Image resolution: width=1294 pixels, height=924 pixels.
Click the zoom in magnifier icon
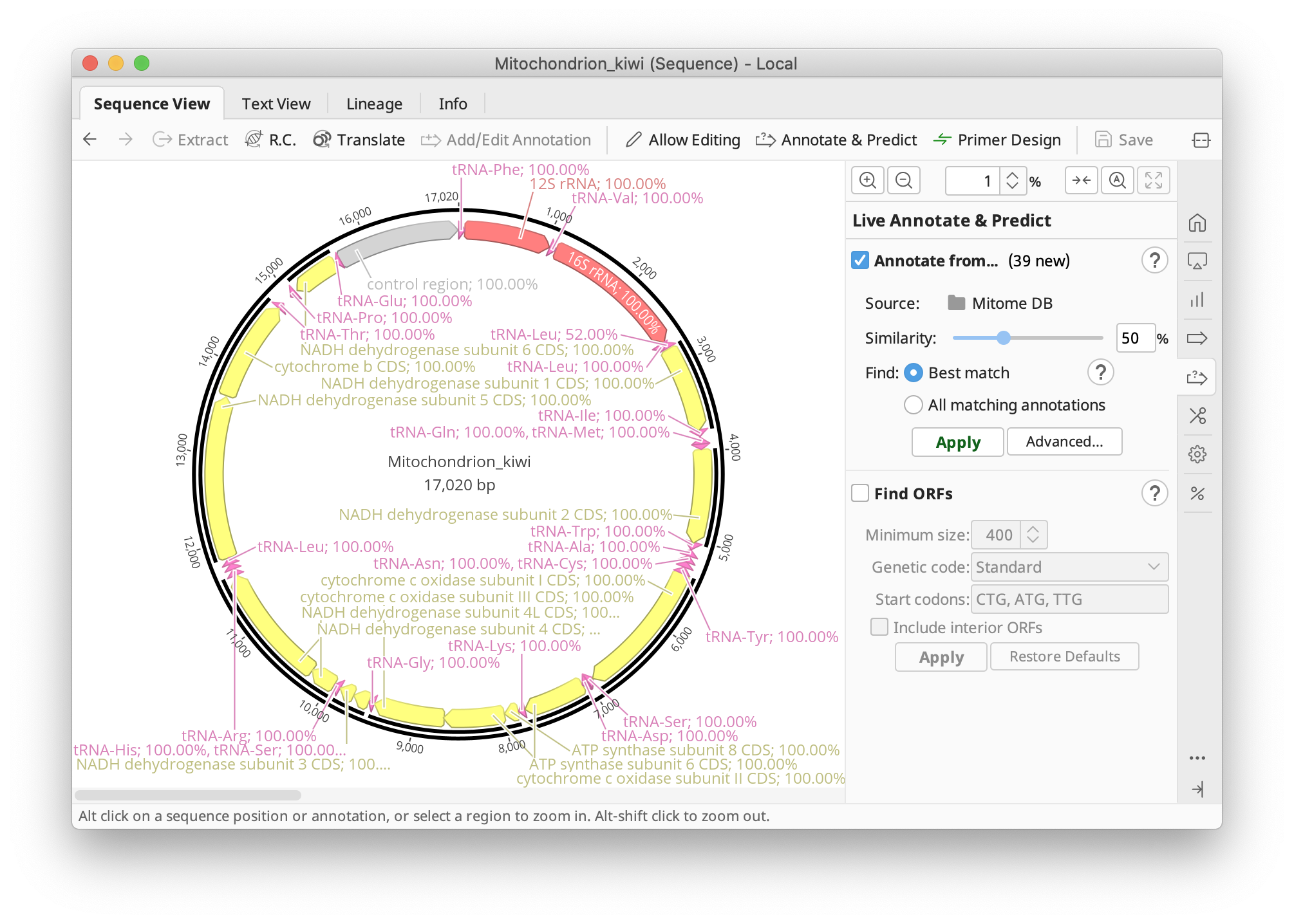(868, 181)
